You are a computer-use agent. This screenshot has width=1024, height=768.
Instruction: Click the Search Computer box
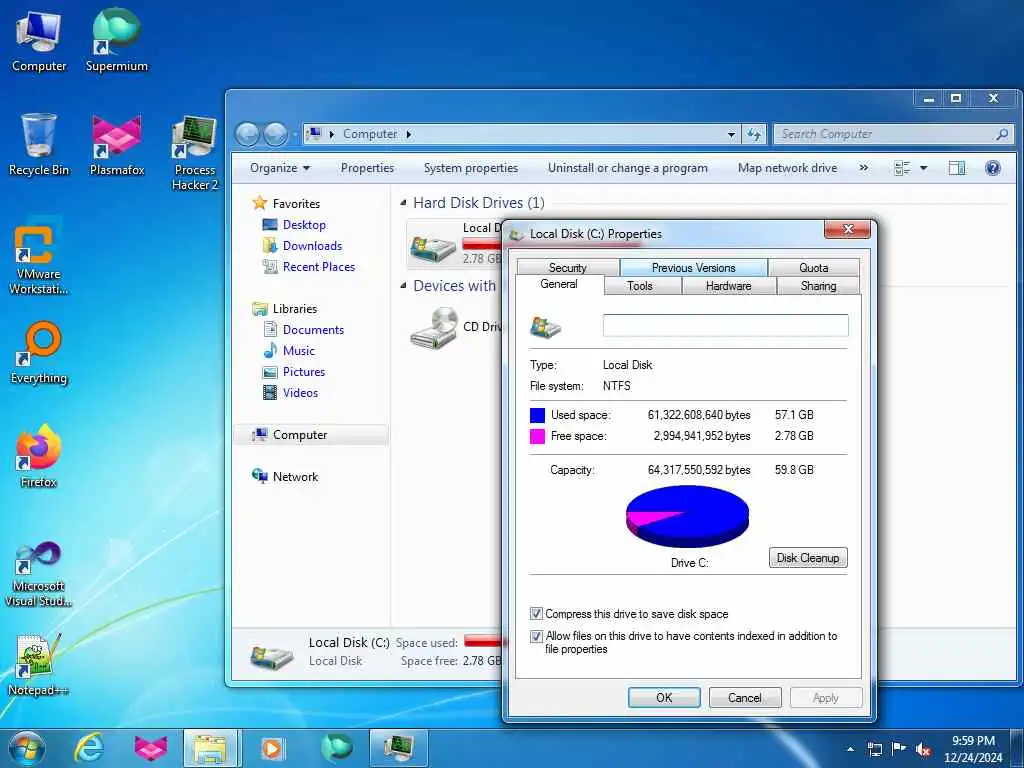tap(893, 135)
